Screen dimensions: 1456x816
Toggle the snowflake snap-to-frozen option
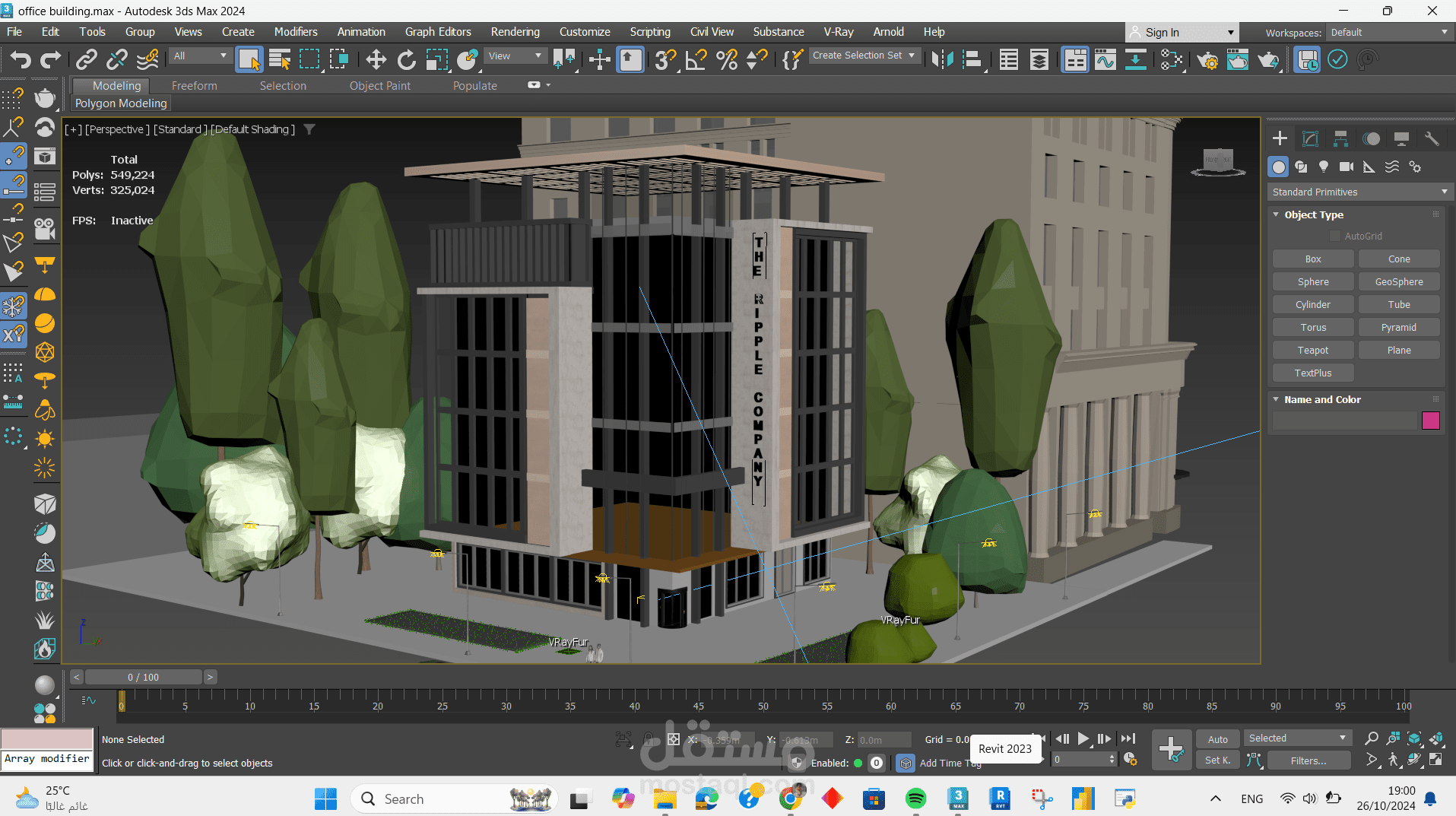[x=14, y=306]
